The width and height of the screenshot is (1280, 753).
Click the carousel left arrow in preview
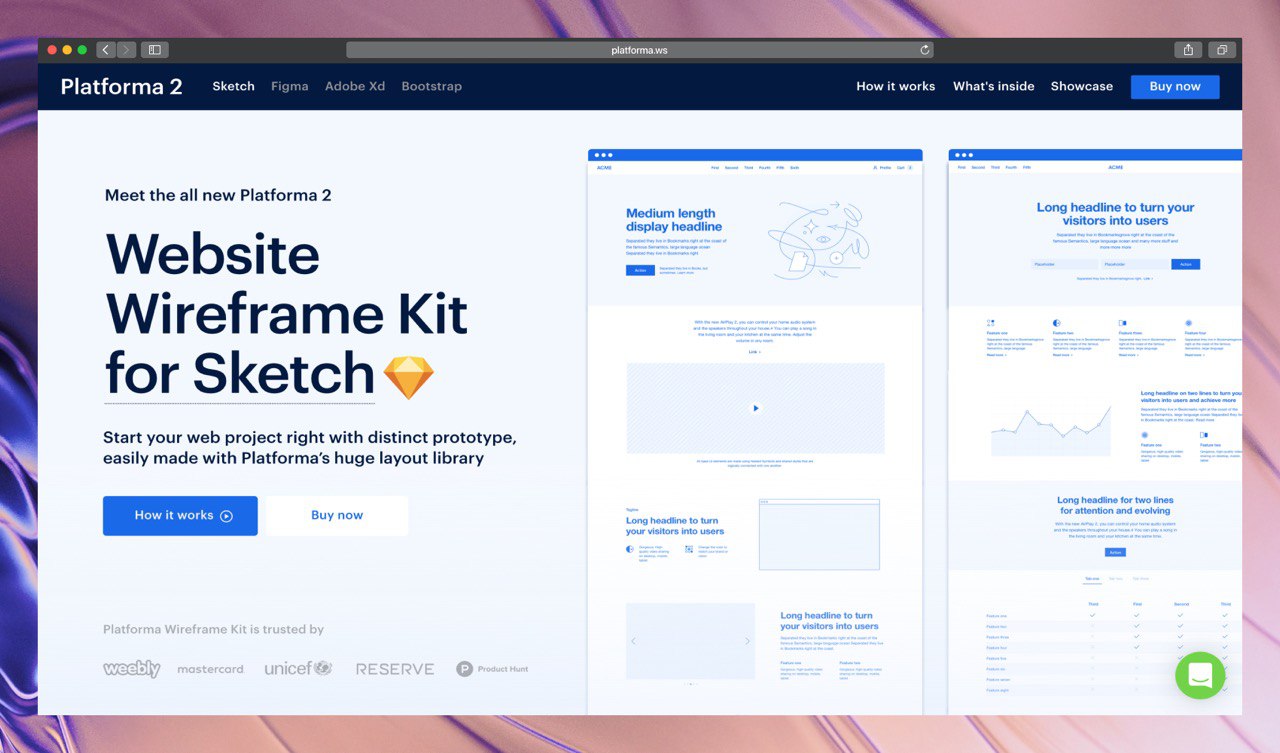633,641
